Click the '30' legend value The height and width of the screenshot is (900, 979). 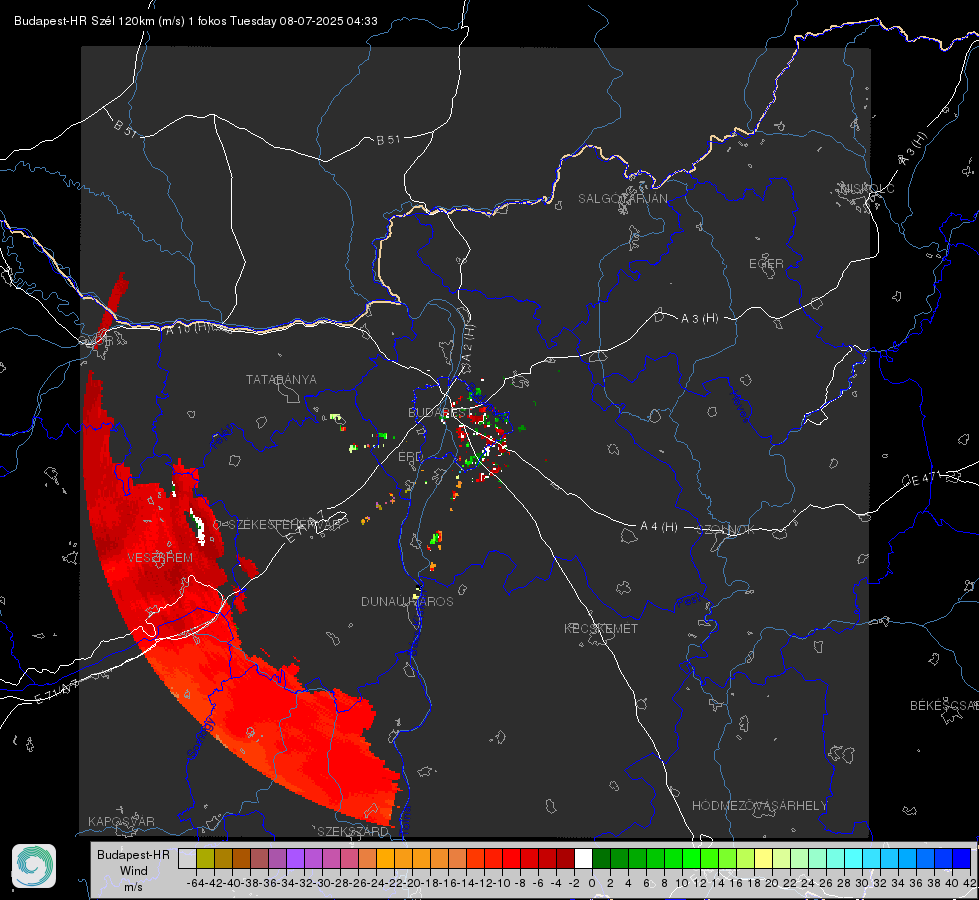(862, 883)
